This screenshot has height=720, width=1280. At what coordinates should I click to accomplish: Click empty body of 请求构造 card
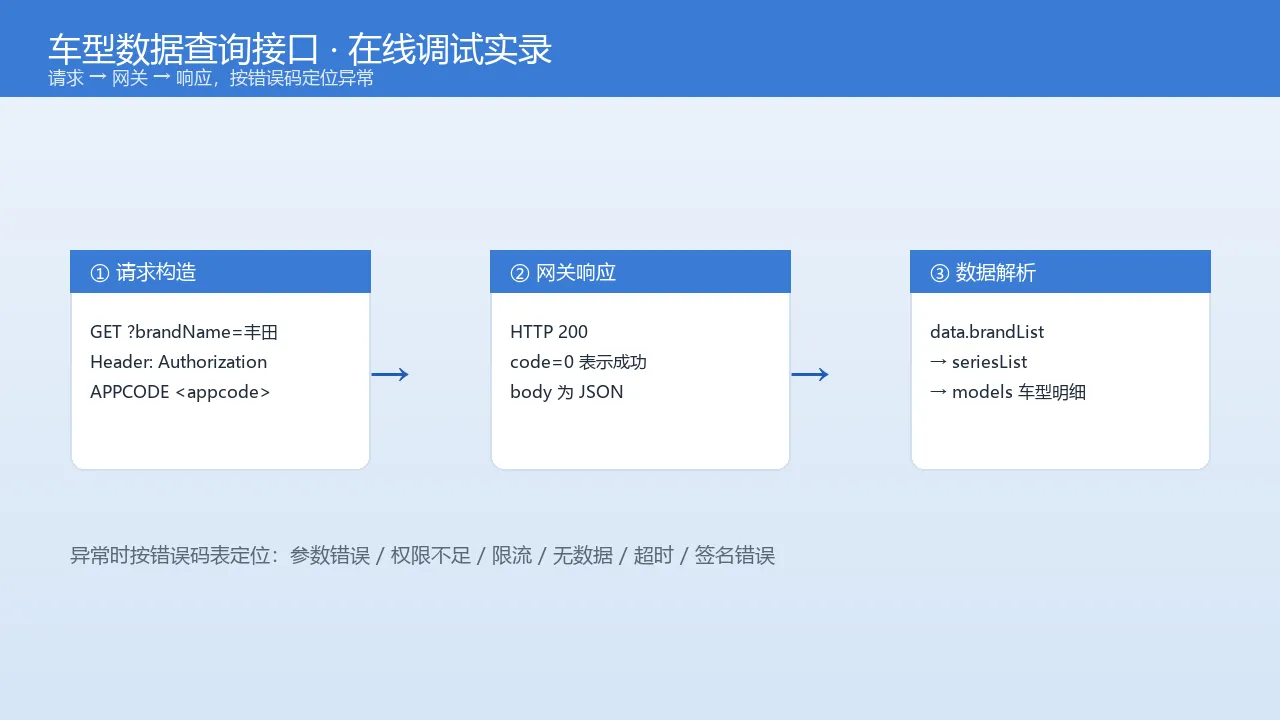[220, 436]
